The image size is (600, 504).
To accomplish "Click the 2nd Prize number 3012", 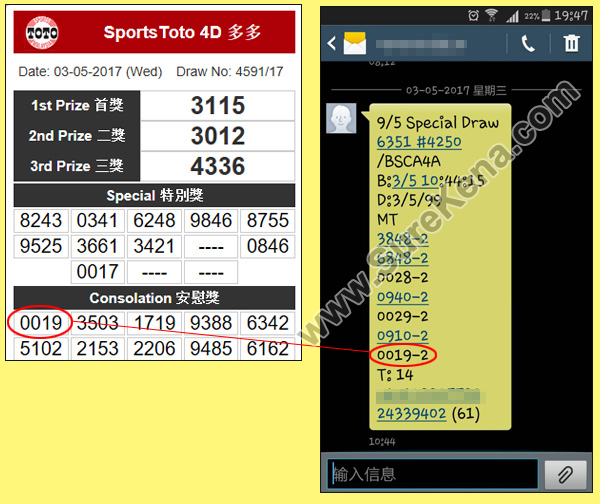I will point(218,136).
